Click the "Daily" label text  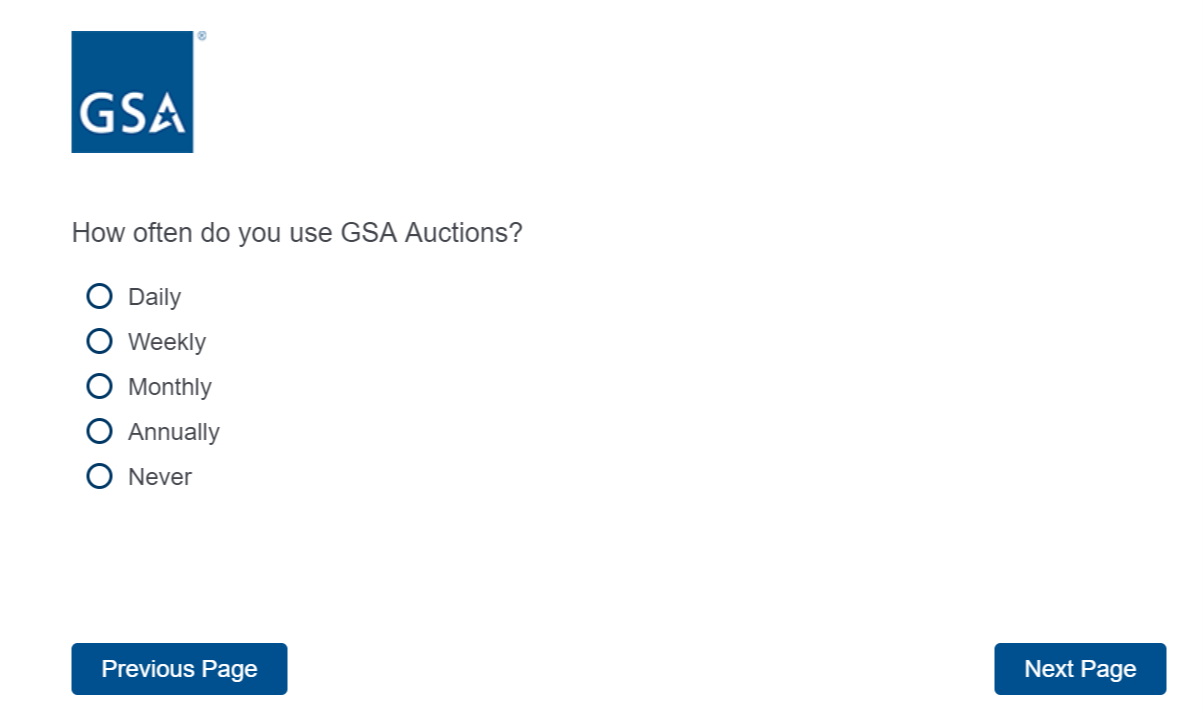[154, 297]
